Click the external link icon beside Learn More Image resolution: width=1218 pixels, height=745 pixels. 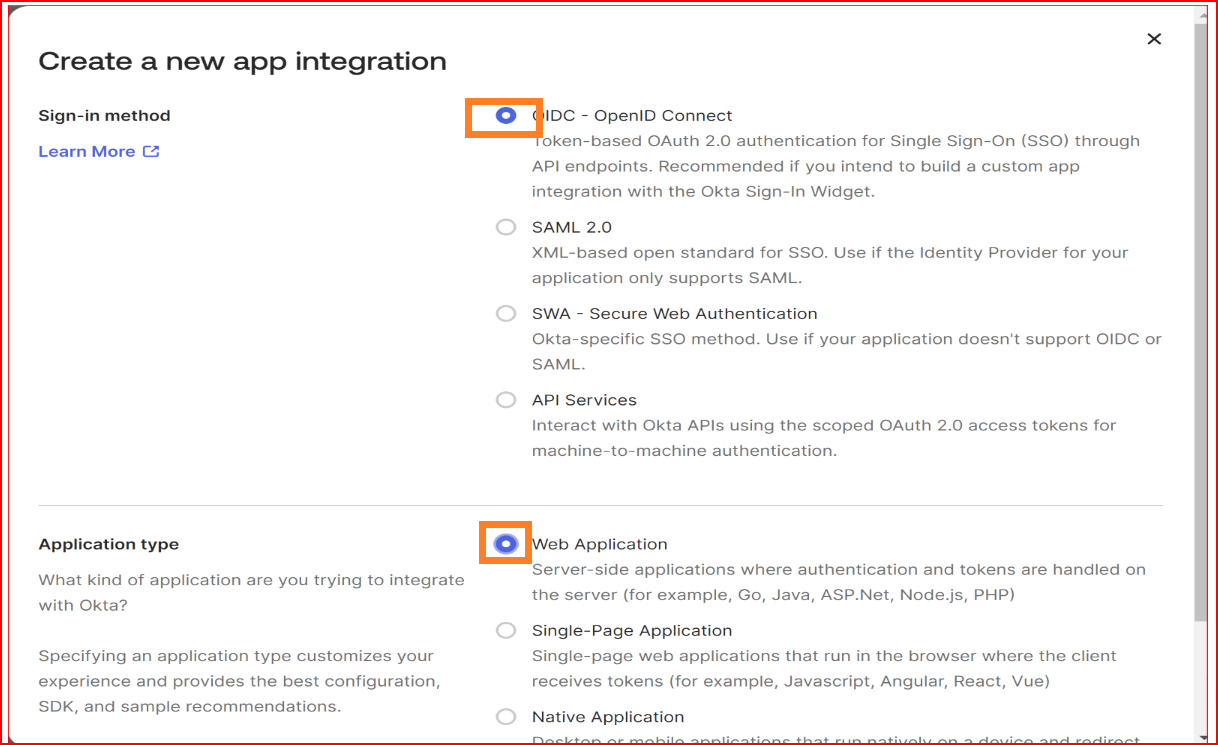point(151,152)
